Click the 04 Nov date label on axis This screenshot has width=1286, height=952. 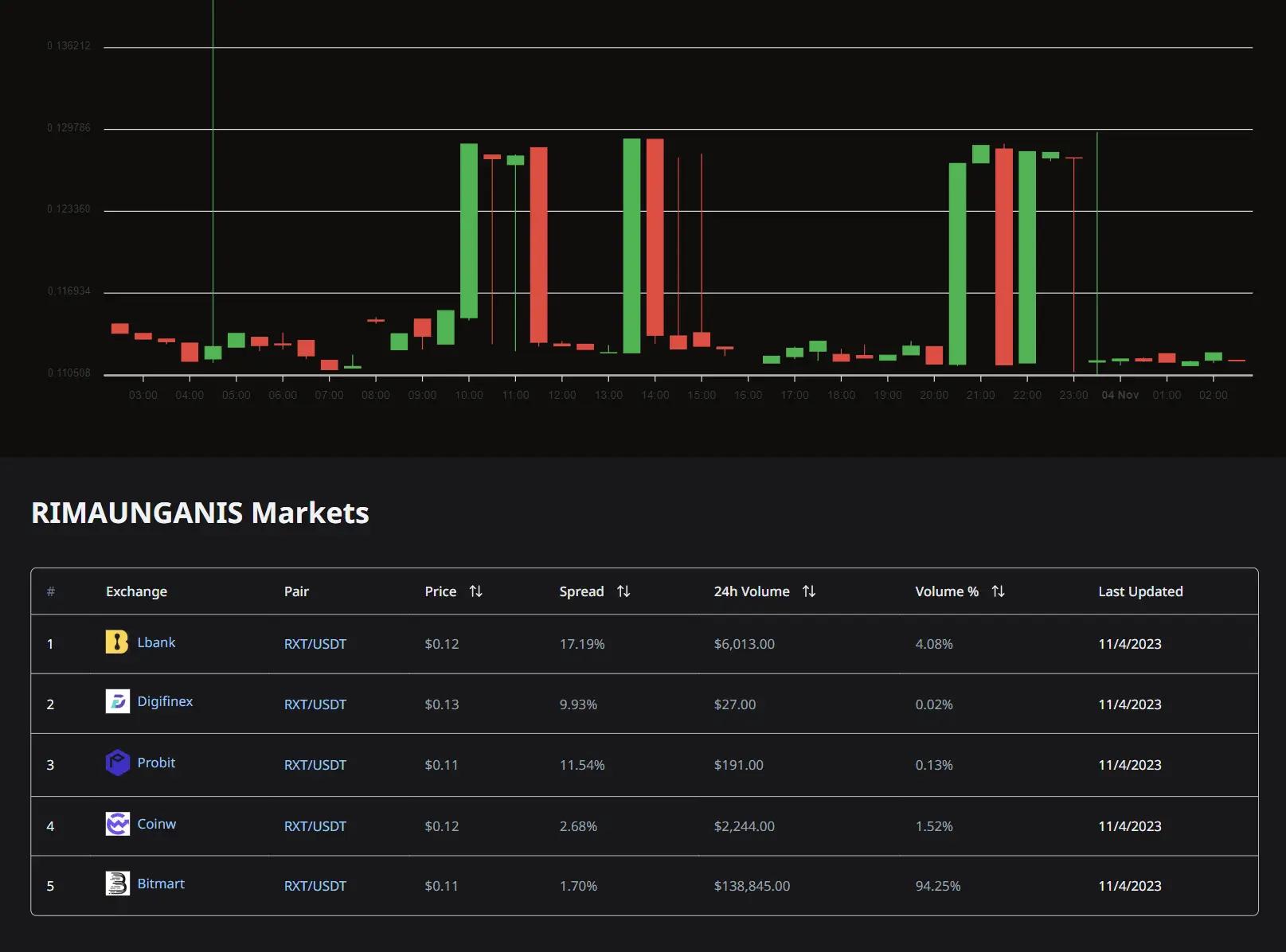coord(1120,395)
